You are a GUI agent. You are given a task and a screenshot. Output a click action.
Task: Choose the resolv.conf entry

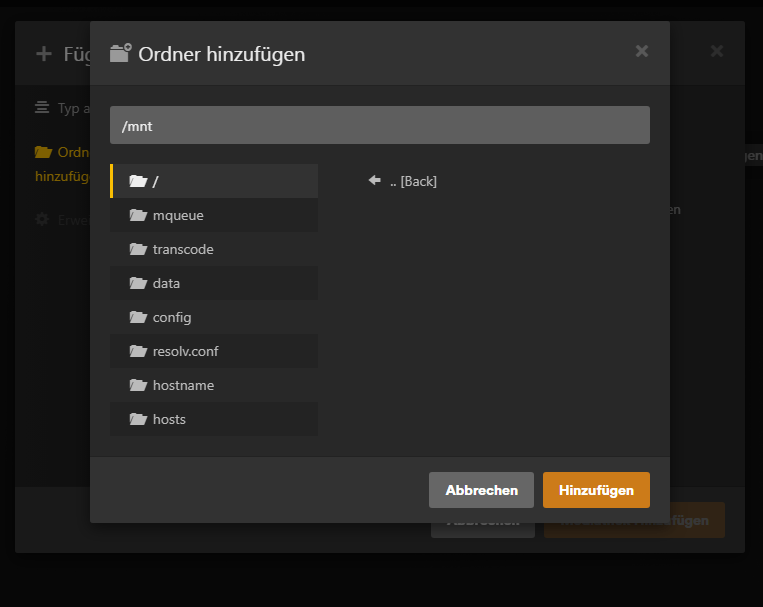pyautogui.click(x=214, y=351)
